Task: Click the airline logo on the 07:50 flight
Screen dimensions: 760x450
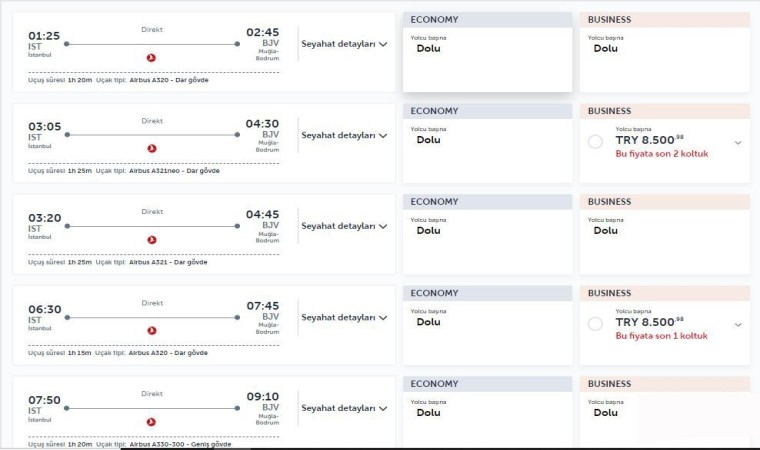Action: 152,421
